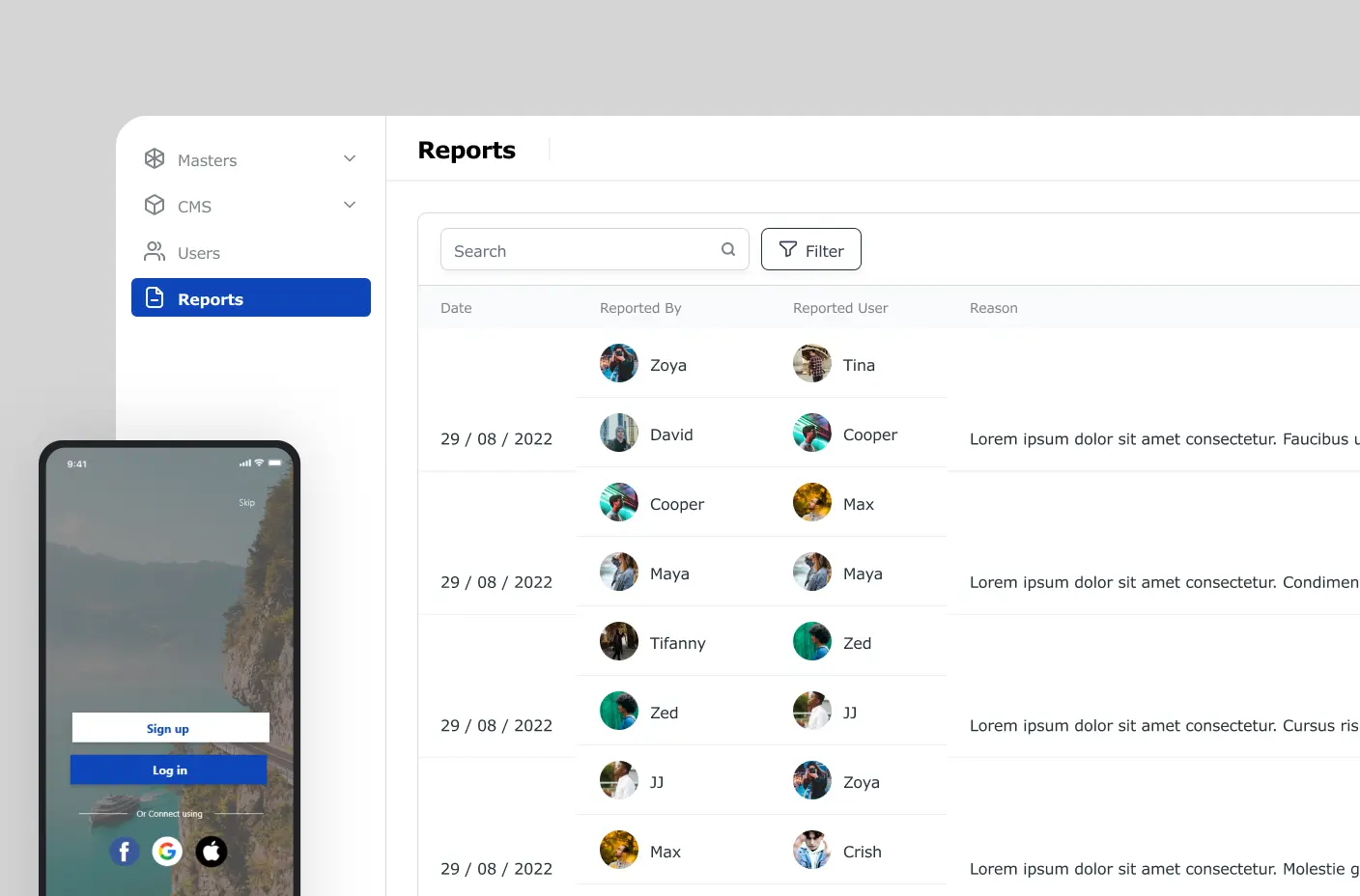Tap the Skip link on phone screen

click(x=247, y=503)
